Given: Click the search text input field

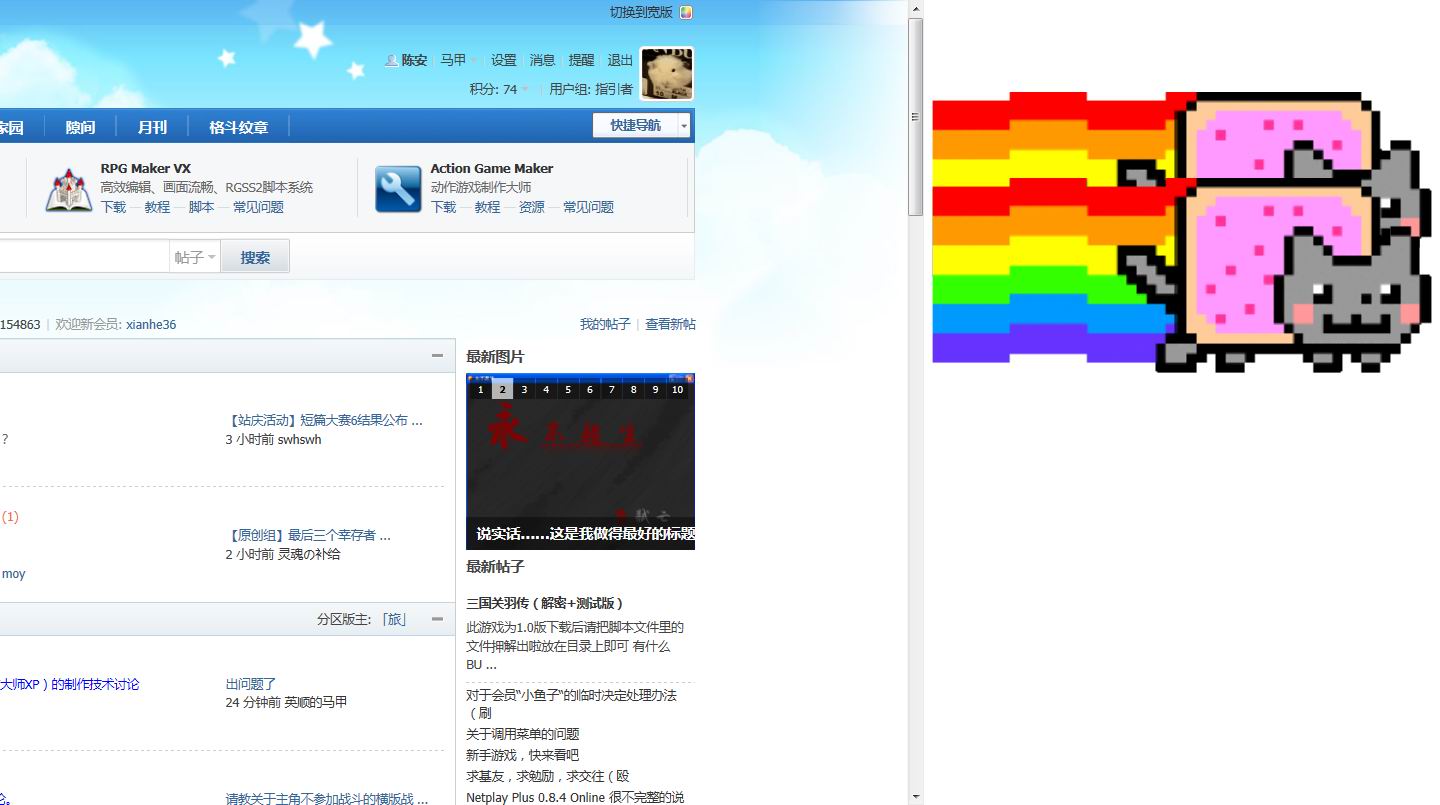Looking at the screenshot, I should [84, 257].
